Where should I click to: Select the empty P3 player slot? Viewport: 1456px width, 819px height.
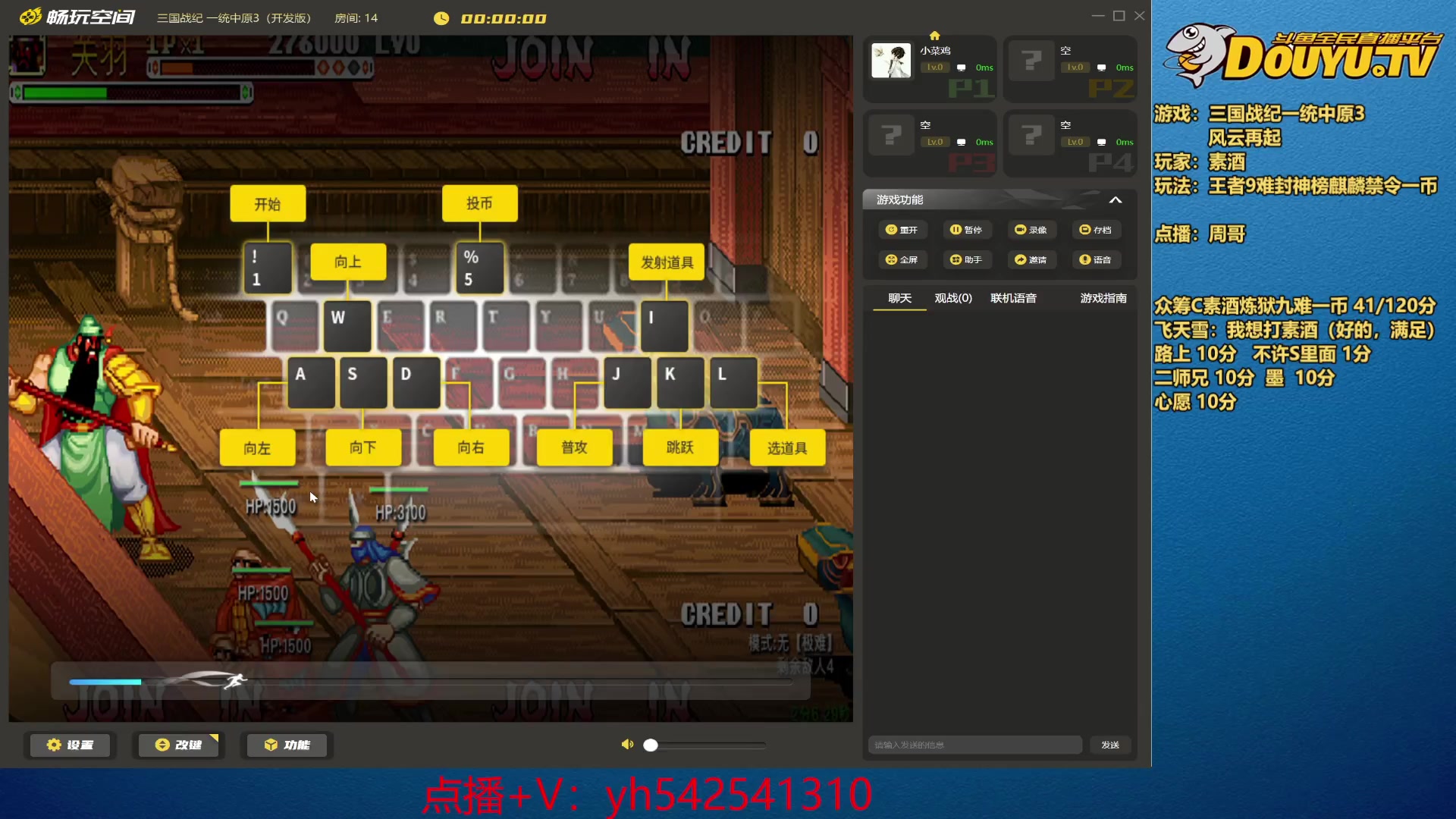pyautogui.click(x=930, y=143)
